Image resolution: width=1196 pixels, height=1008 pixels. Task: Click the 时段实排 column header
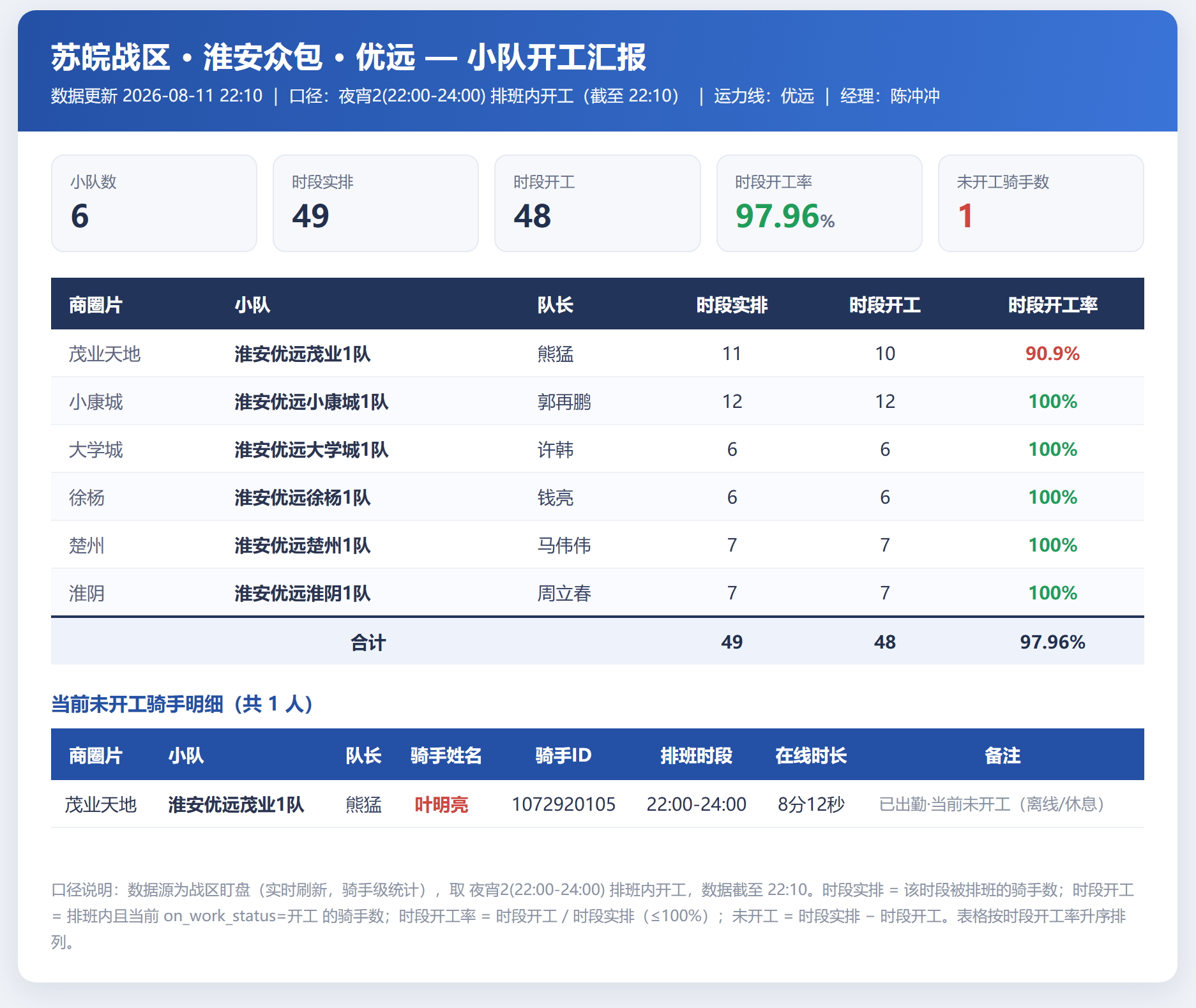[x=732, y=305]
